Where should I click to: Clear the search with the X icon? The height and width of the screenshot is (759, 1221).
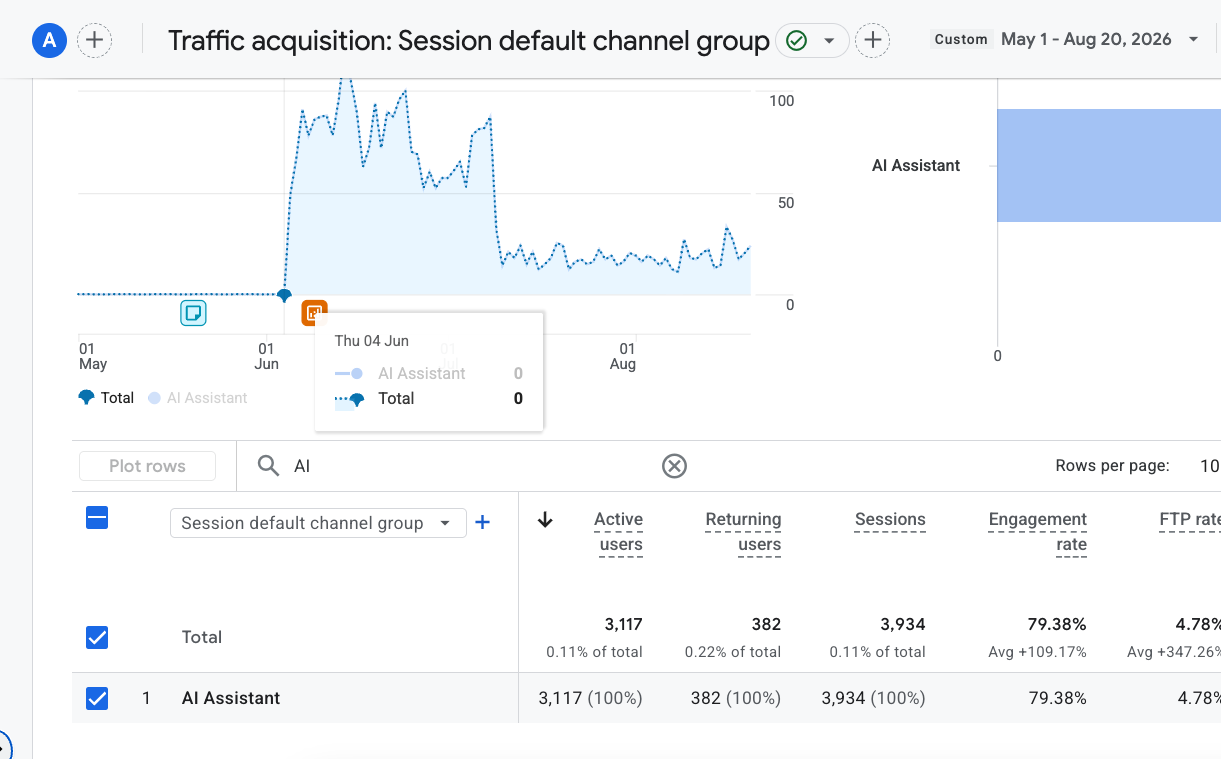pyautogui.click(x=675, y=466)
